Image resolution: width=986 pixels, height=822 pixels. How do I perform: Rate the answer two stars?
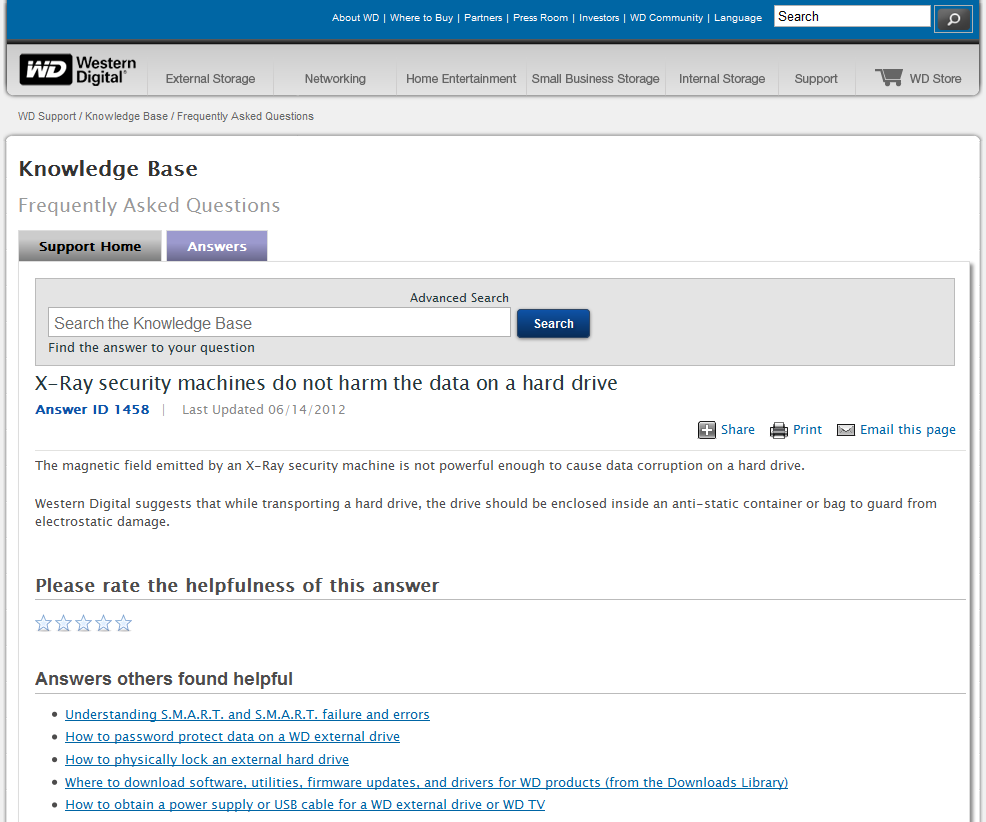tap(64, 623)
